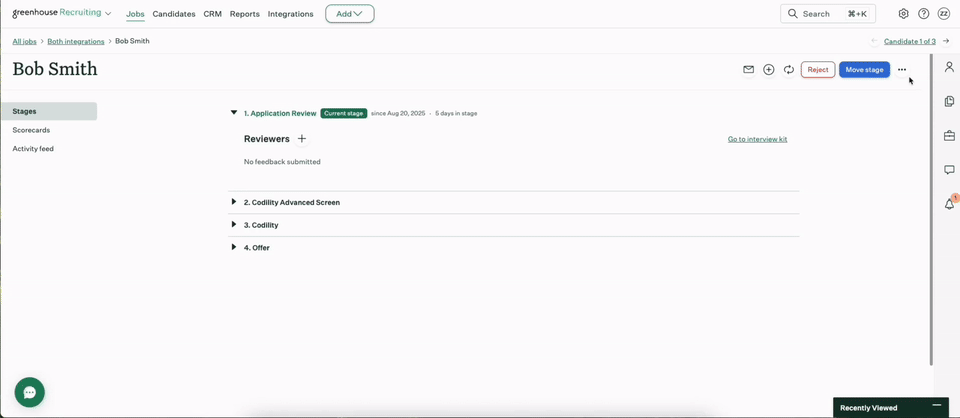Open the Candidates tab

point(174,13)
